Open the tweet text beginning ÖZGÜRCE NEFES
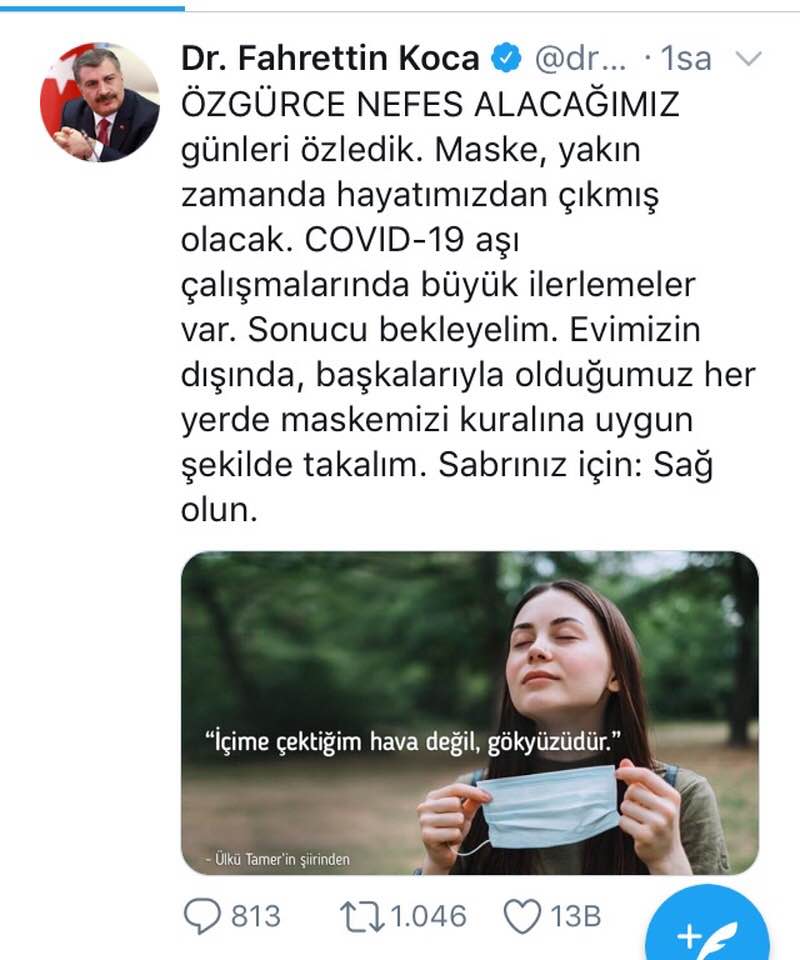Image resolution: width=800 pixels, height=960 pixels. pos(468,307)
